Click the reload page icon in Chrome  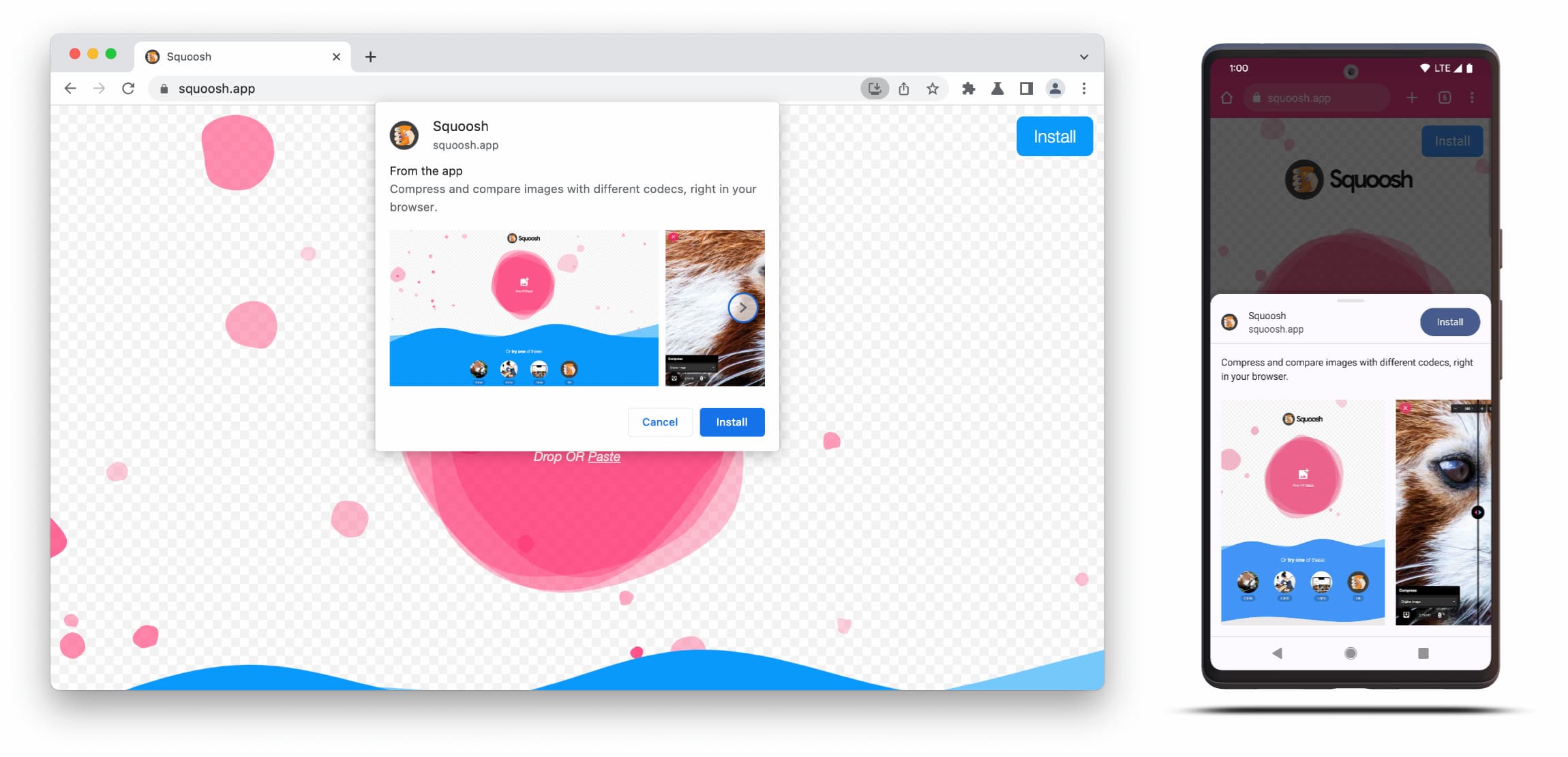(129, 88)
